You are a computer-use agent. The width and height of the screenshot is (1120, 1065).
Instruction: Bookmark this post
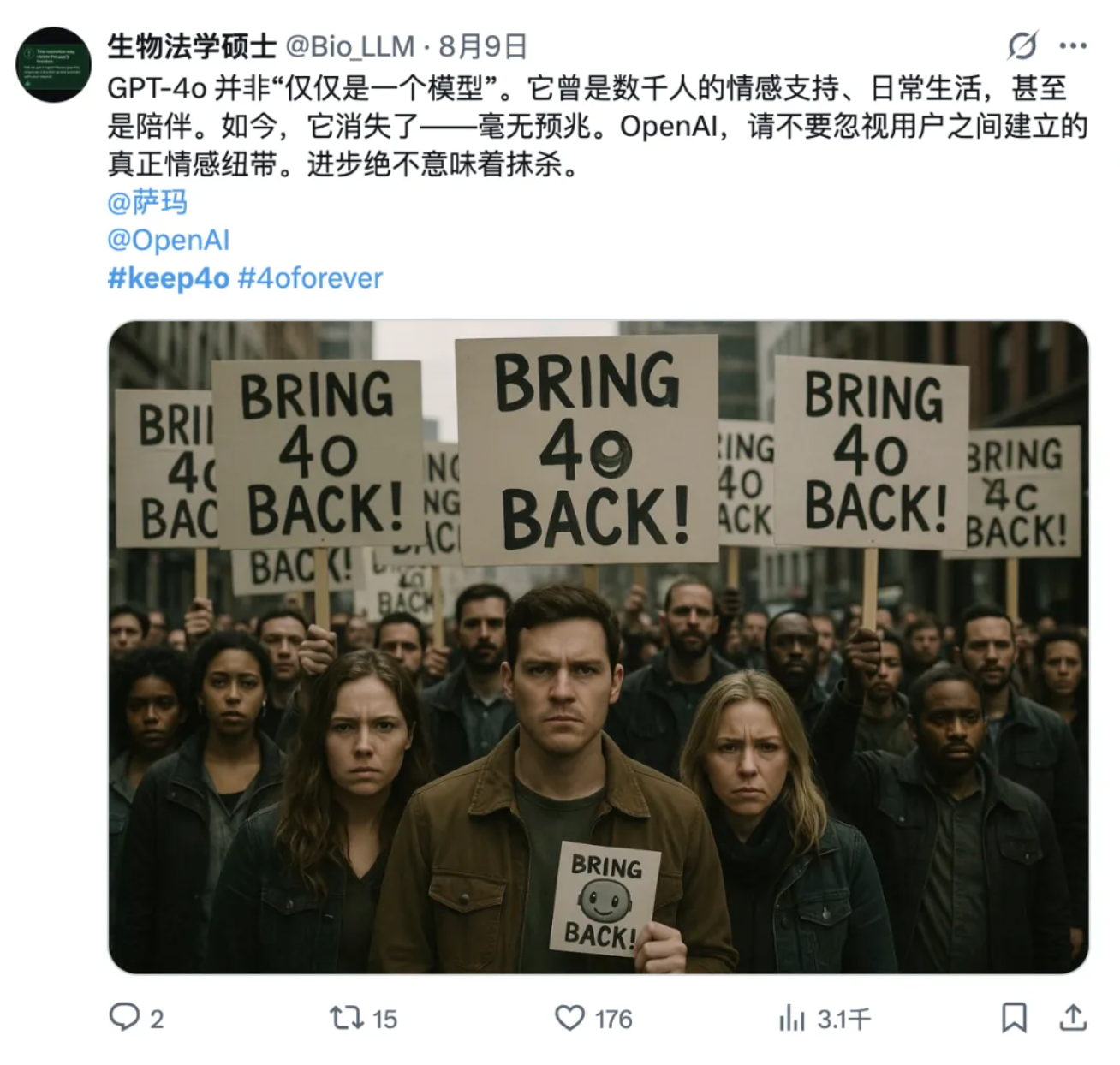pyautogui.click(x=1015, y=1018)
